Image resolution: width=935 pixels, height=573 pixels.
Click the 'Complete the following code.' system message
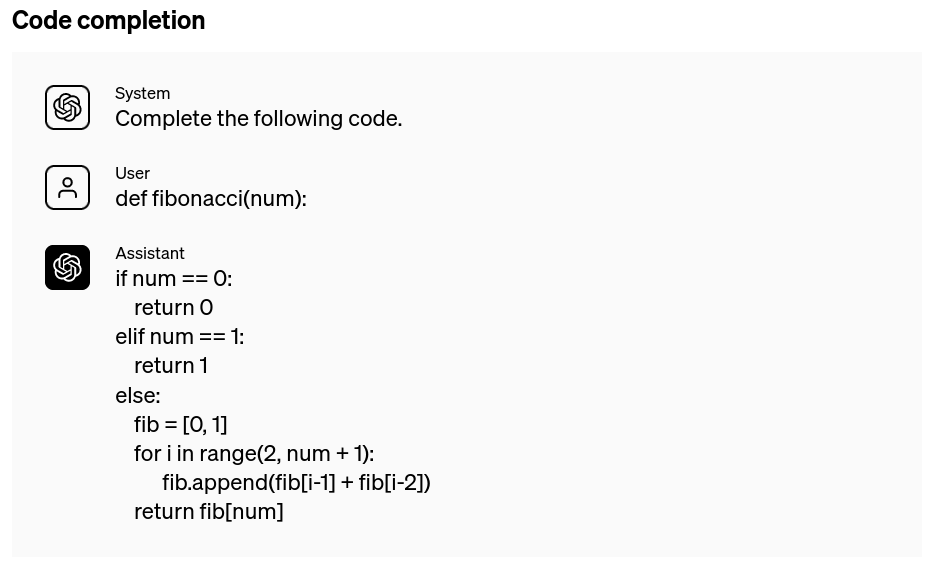tap(258, 118)
